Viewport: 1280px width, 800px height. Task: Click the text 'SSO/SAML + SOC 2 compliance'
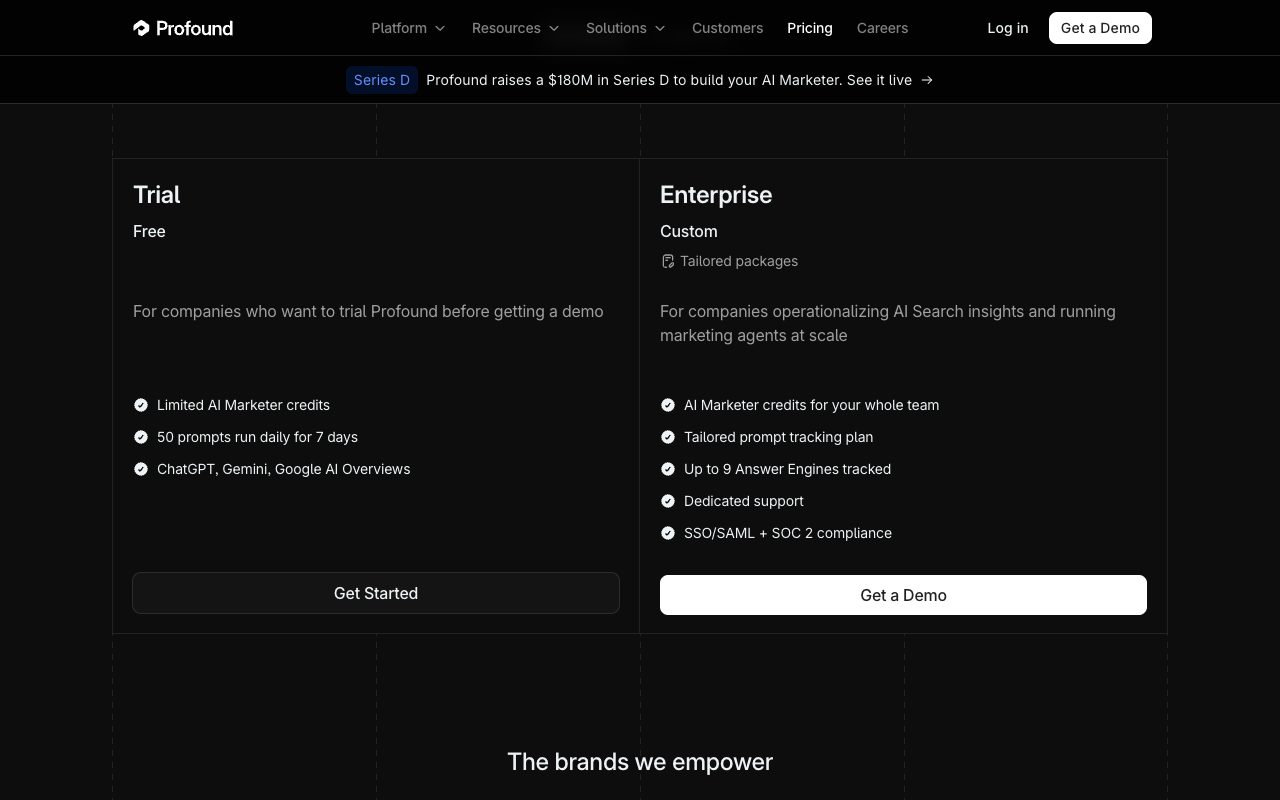click(x=788, y=533)
